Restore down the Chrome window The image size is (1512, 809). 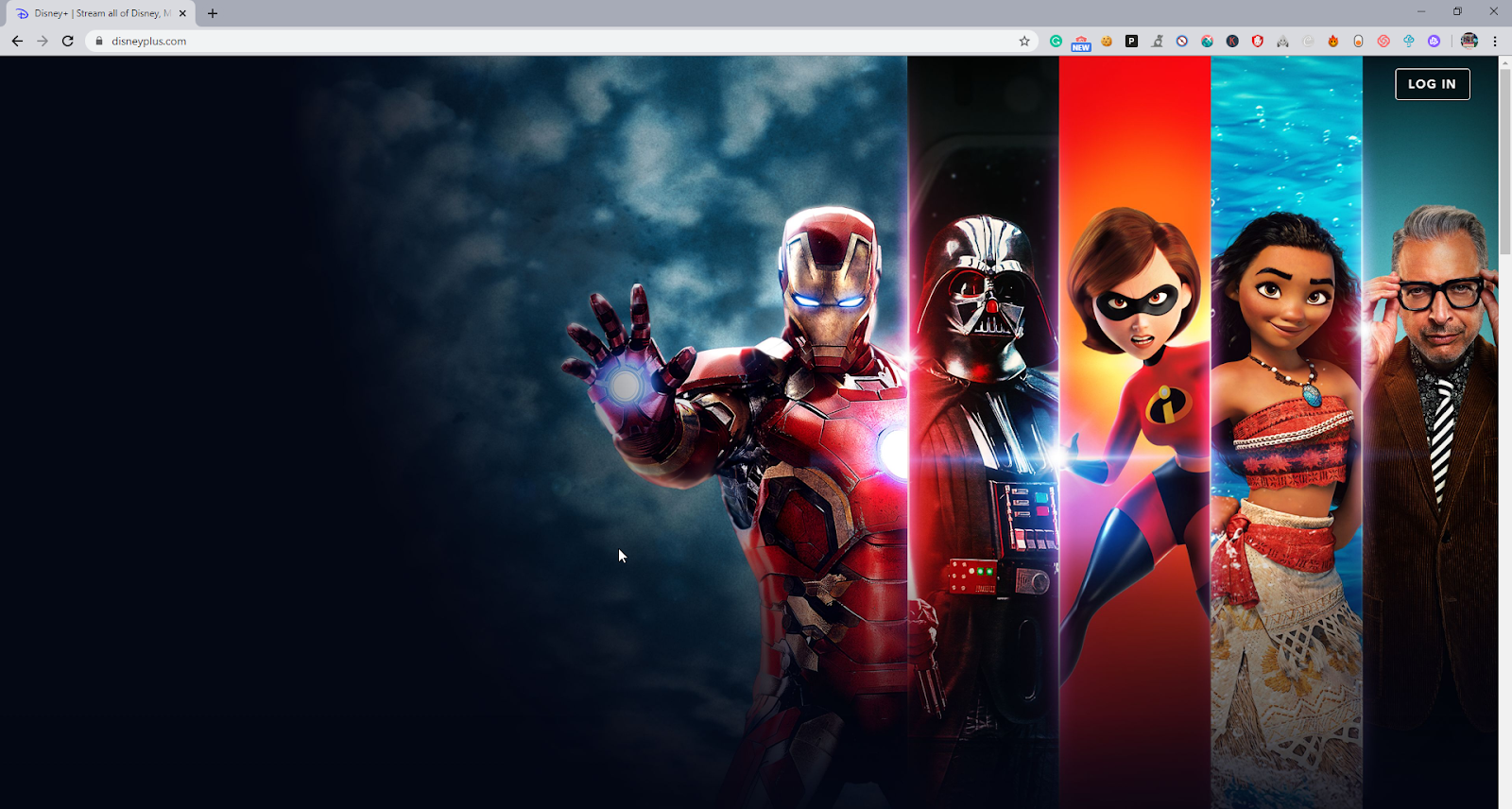coord(1457,11)
